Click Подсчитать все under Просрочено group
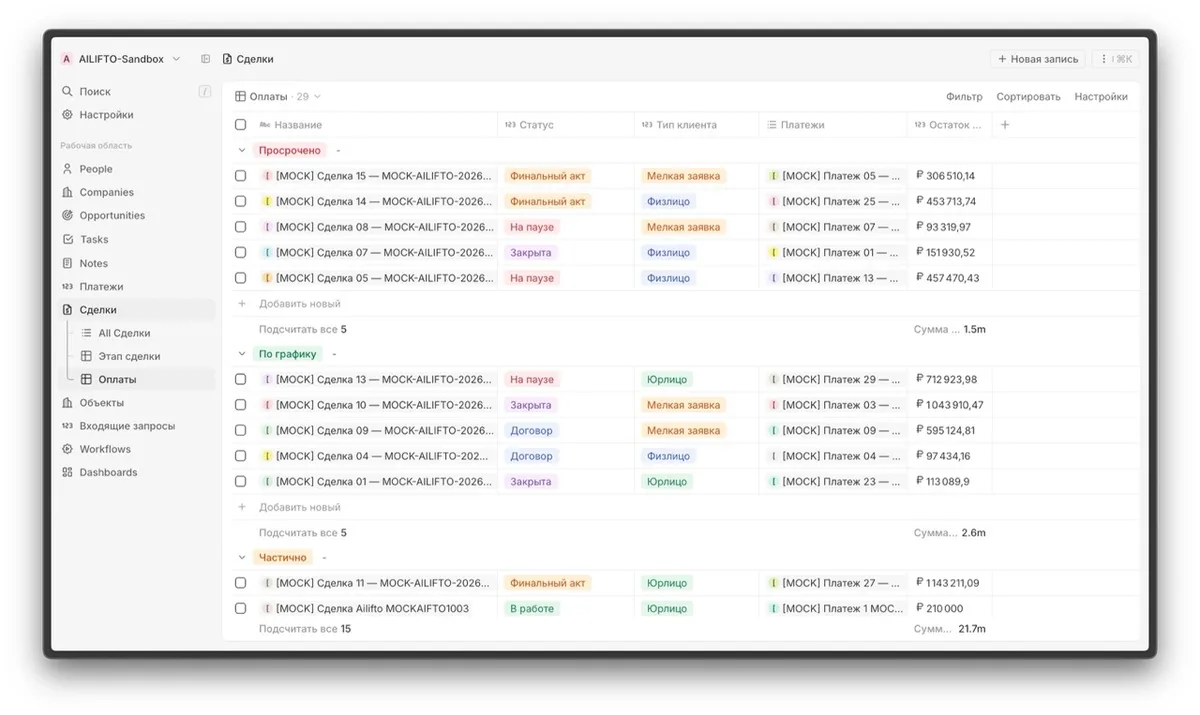The image size is (1200, 715). 303,329
